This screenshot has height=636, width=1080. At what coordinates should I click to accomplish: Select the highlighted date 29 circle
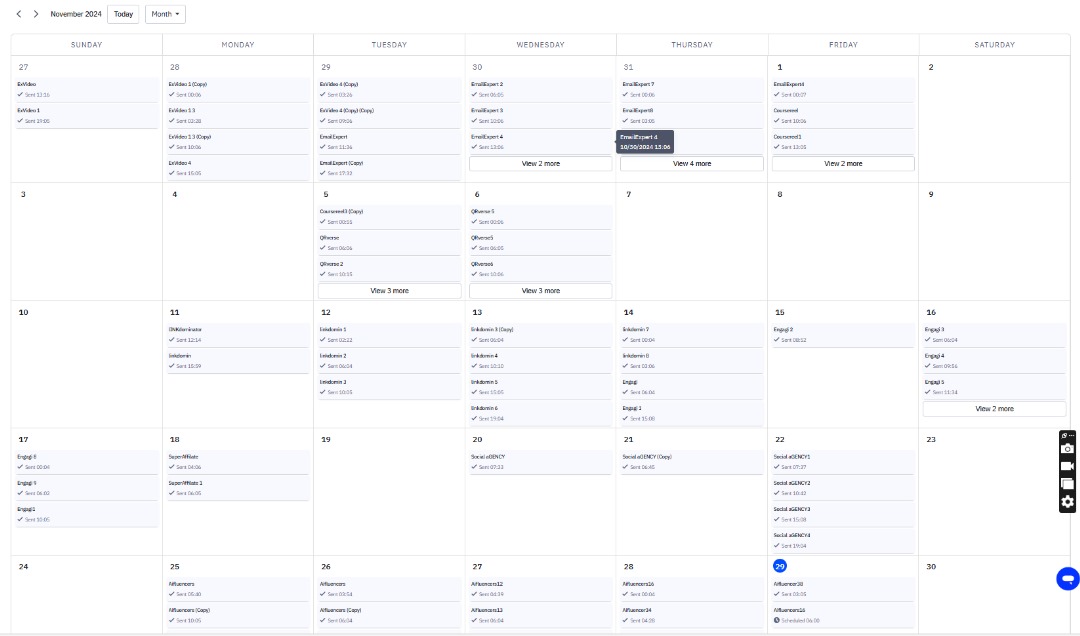click(780, 566)
